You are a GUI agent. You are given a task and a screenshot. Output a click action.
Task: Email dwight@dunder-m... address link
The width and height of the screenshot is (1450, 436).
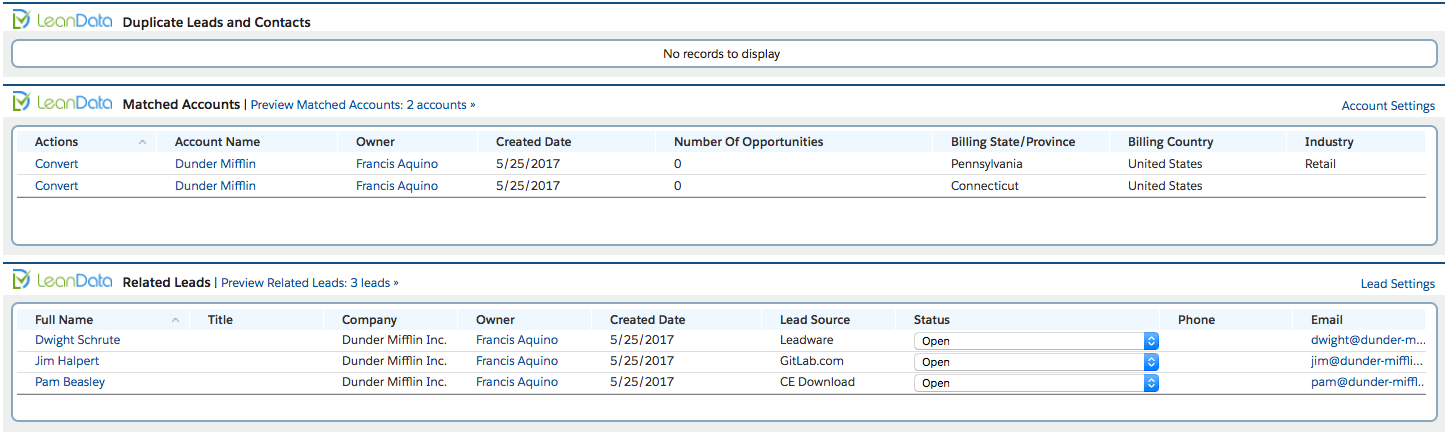pos(1368,340)
